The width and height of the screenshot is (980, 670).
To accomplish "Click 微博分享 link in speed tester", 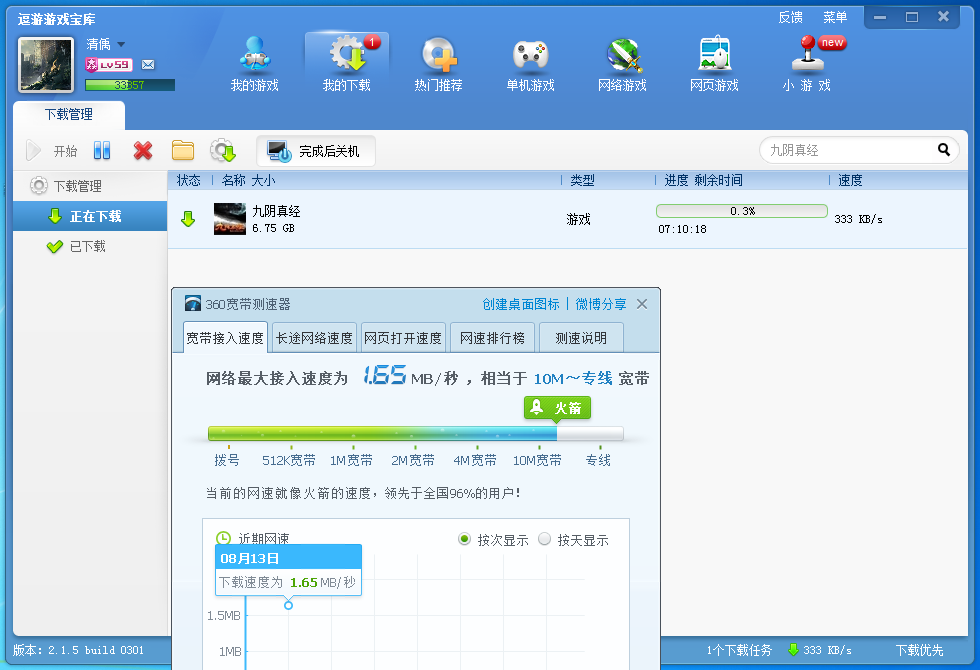I will click(x=601, y=304).
